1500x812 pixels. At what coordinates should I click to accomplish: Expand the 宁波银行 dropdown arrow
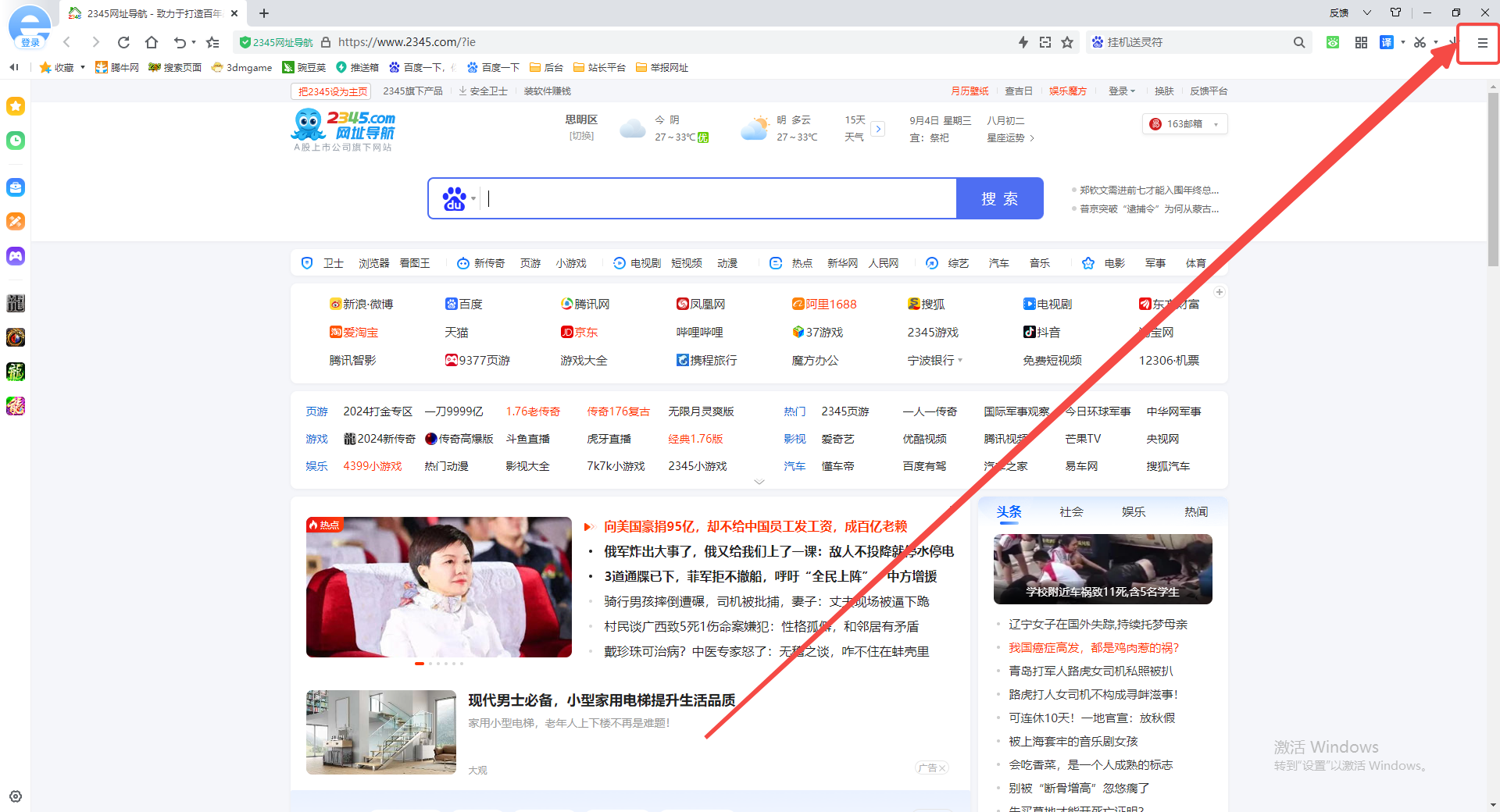(x=960, y=361)
